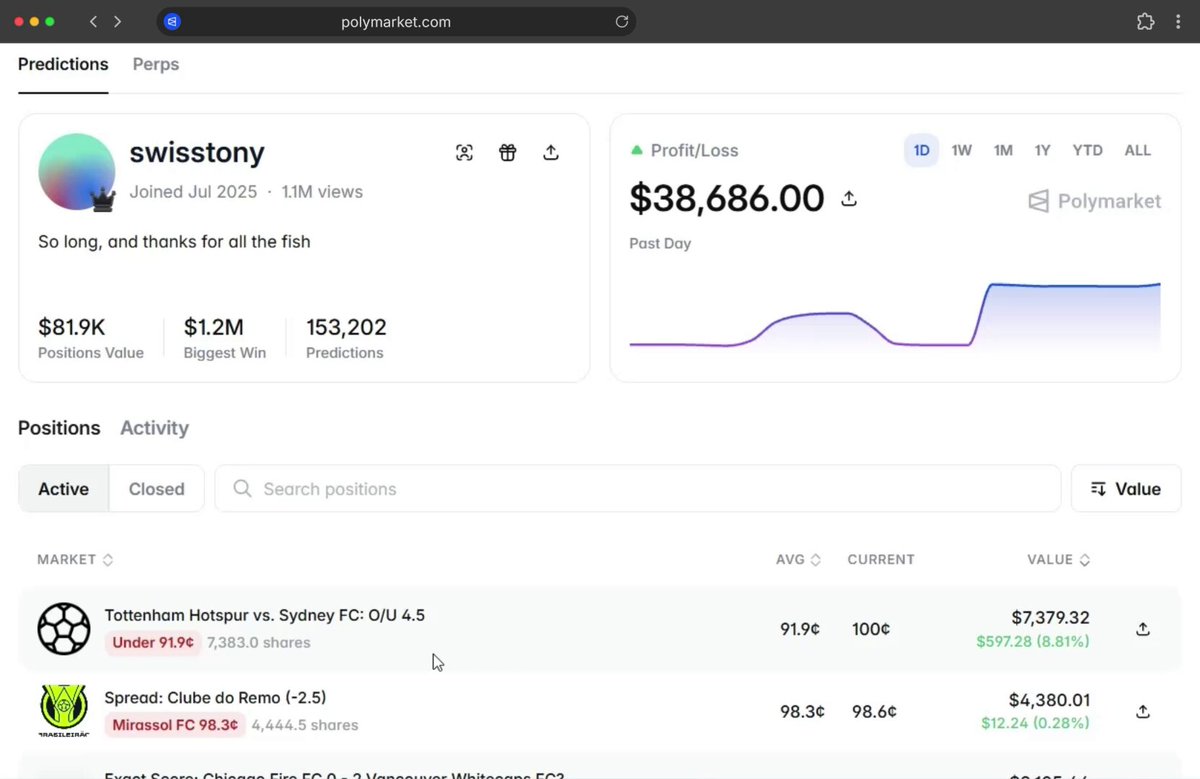This screenshot has height=779, width=1200.
Task: Click the Brasileirão league market icon
Action: (x=64, y=711)
